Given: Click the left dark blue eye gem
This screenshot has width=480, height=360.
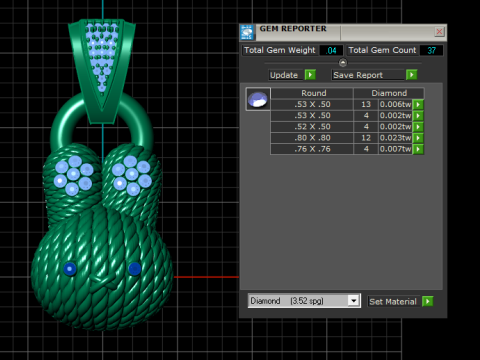Looking at the screenshot, I should point(70,269).
